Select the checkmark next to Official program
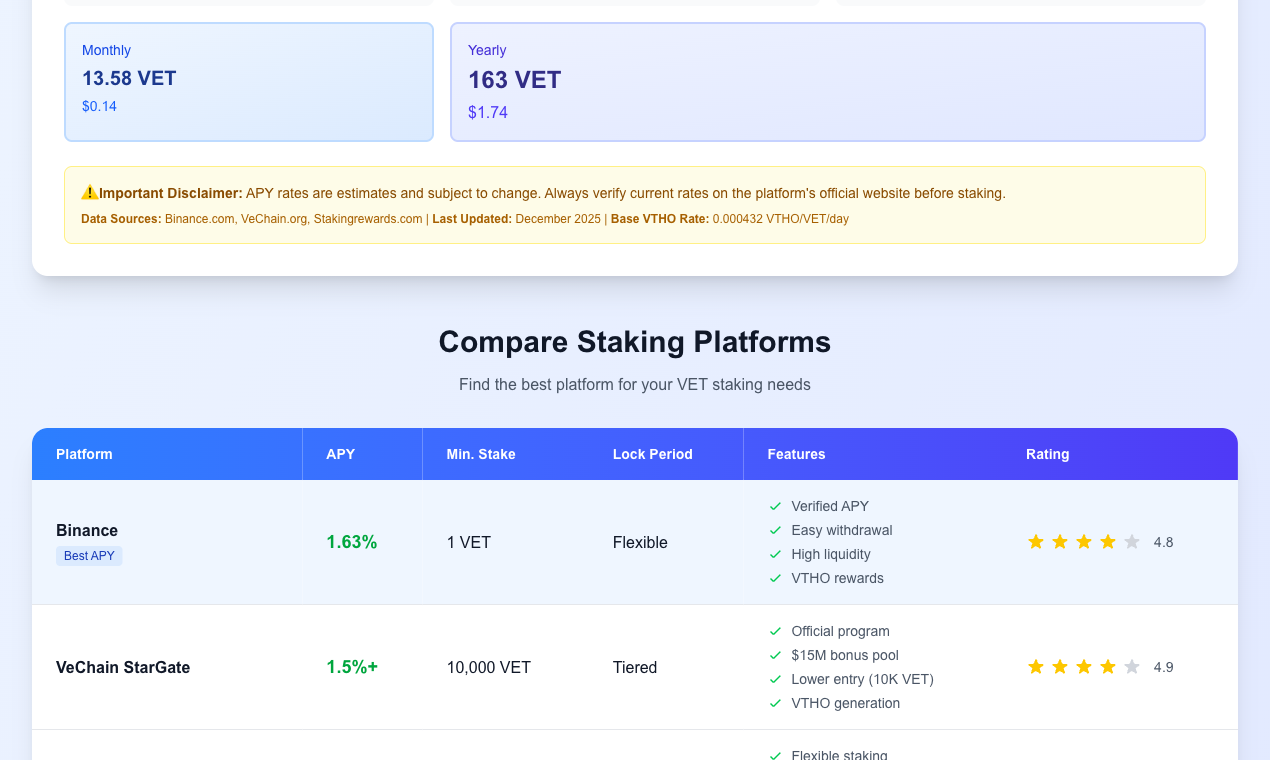The width and height of the screenshot is (1270, 760). pyautogui.click(x=775, y=631)
